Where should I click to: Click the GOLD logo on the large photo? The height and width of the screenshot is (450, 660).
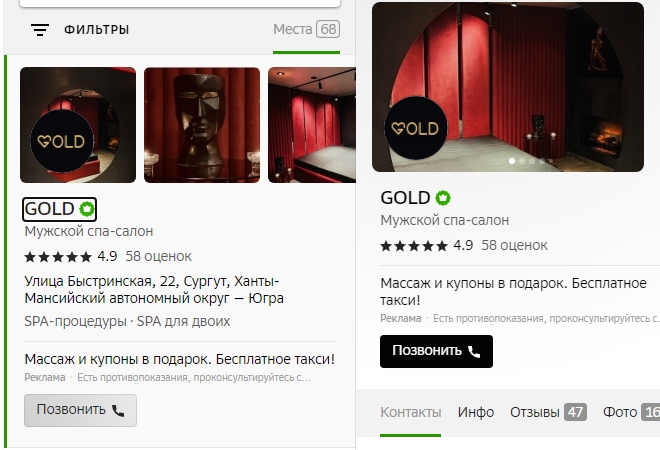(416, 128)
